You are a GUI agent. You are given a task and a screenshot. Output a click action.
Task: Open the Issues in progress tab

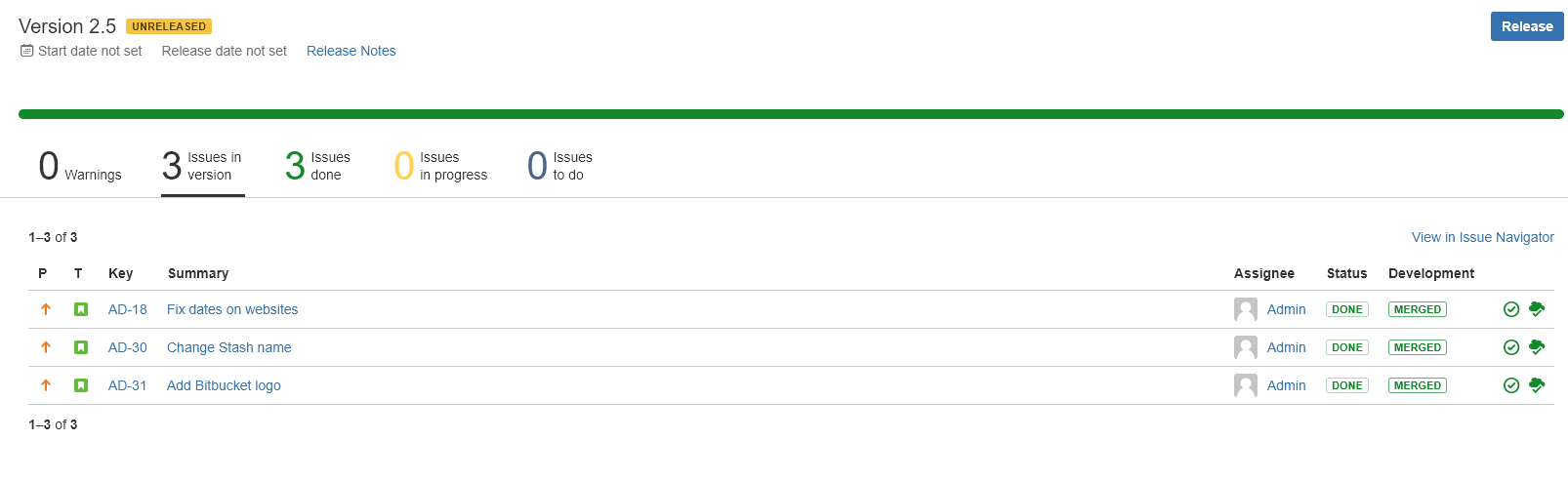pos(440,166)
